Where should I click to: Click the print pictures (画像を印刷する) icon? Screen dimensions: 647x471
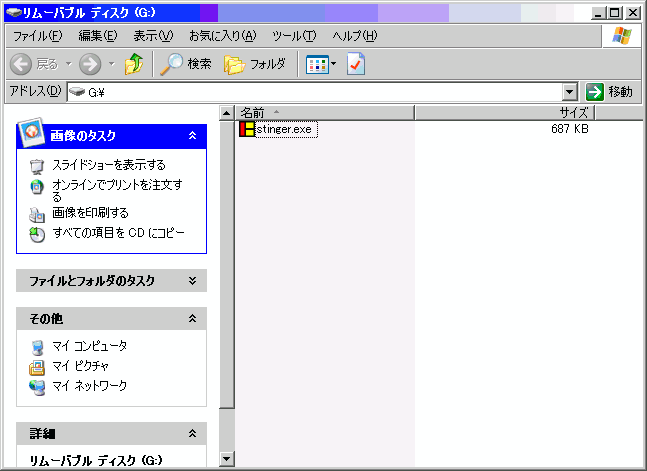pyautogui.click(x=37, y=214)
